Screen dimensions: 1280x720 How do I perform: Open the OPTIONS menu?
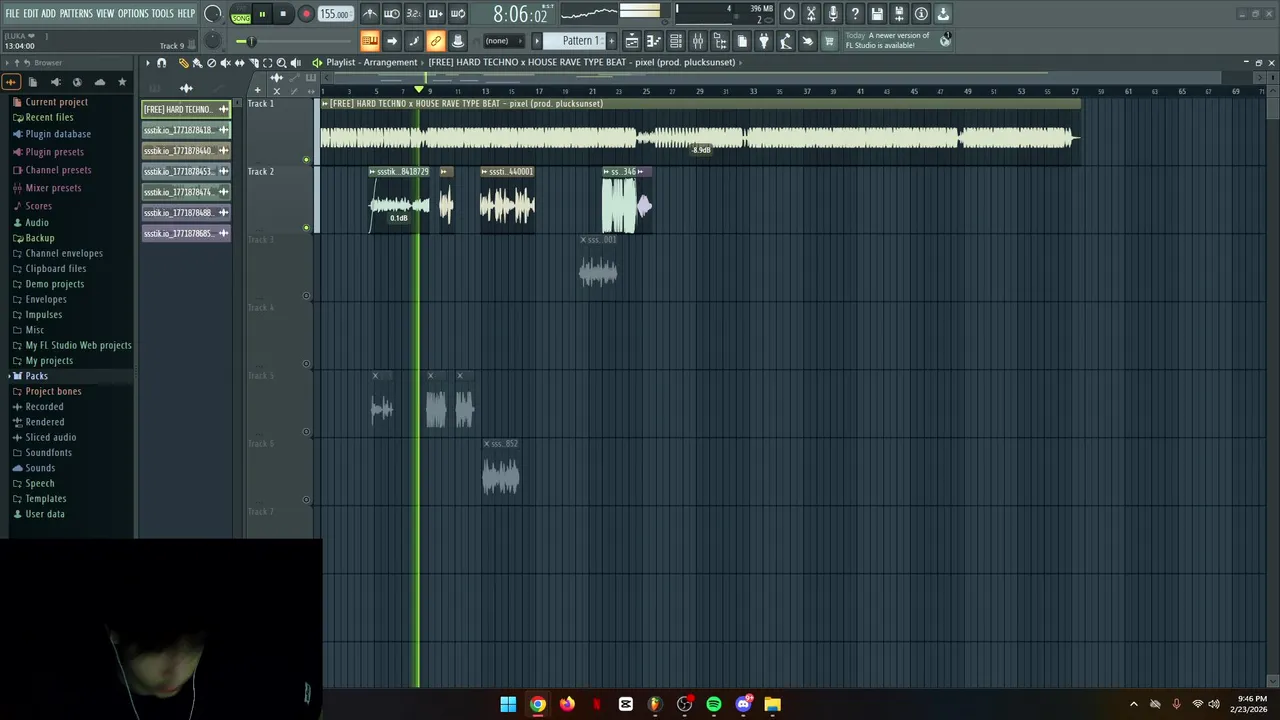[x=133, y=14]
